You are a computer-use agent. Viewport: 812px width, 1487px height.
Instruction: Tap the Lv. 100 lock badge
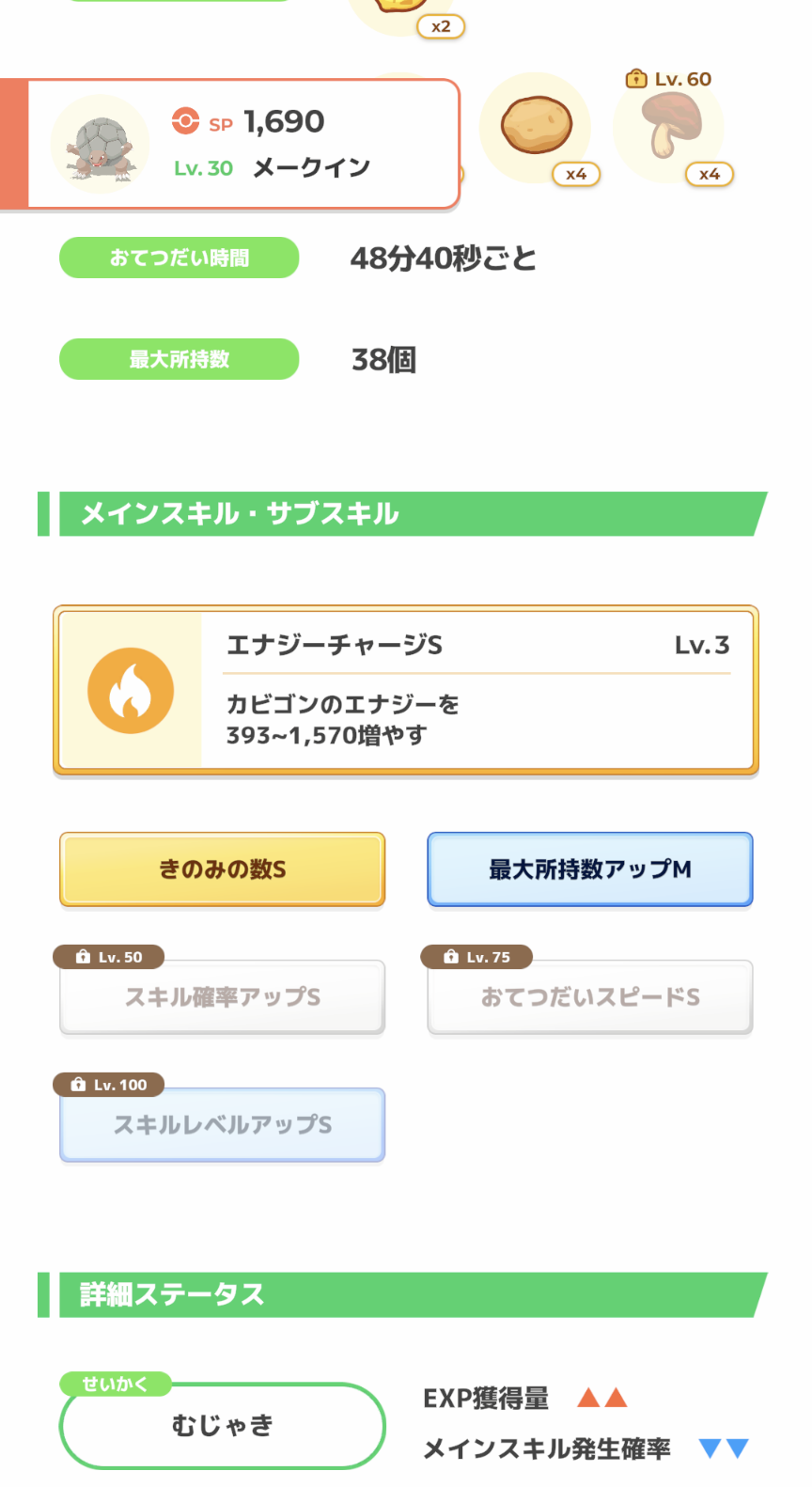tap(109, 1085)
